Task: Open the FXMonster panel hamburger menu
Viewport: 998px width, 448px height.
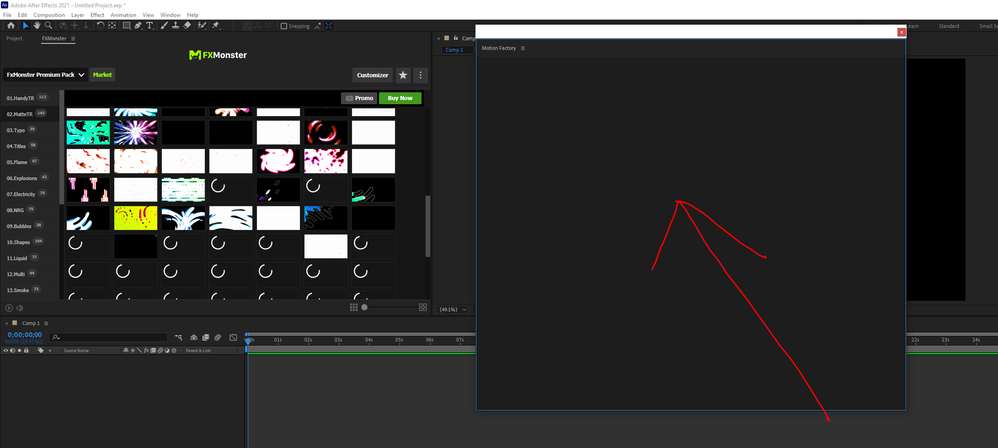Action: [73, 39]
